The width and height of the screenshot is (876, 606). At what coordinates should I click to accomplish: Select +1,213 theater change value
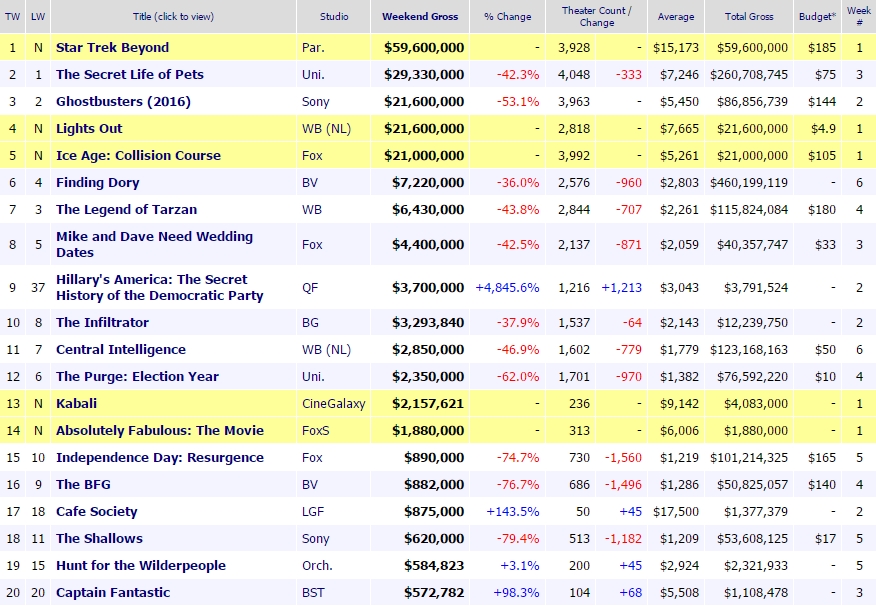click(x=621, y=288)
